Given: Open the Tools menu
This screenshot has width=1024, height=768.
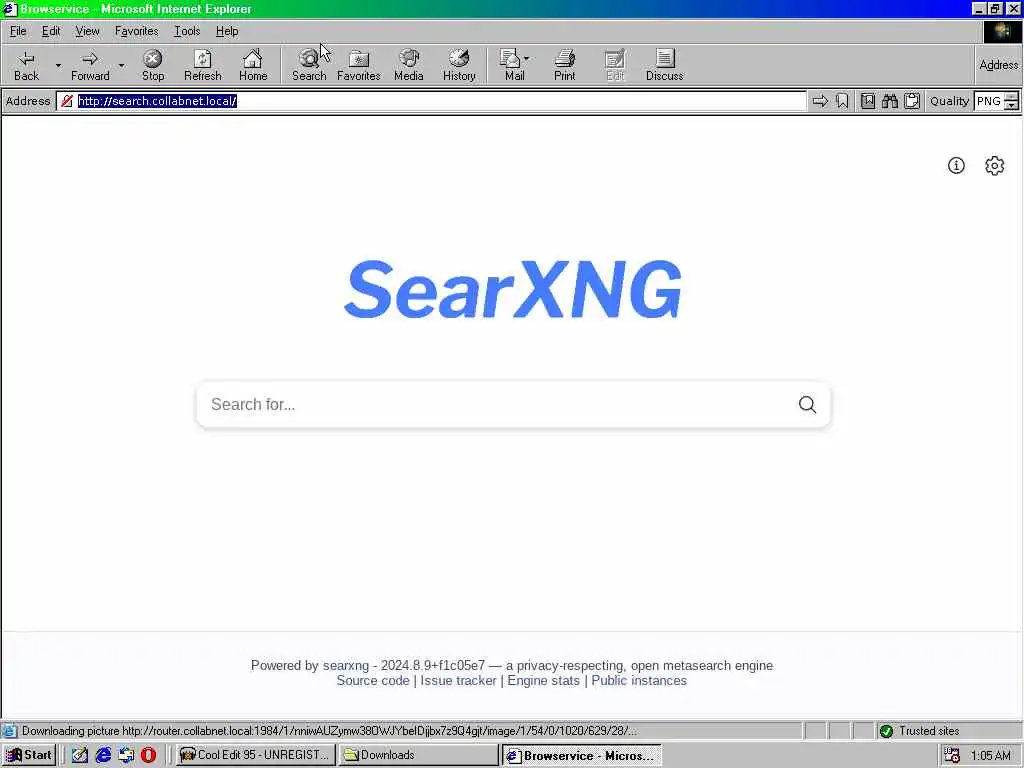Looking at the screenshot, I should [187, 31].
